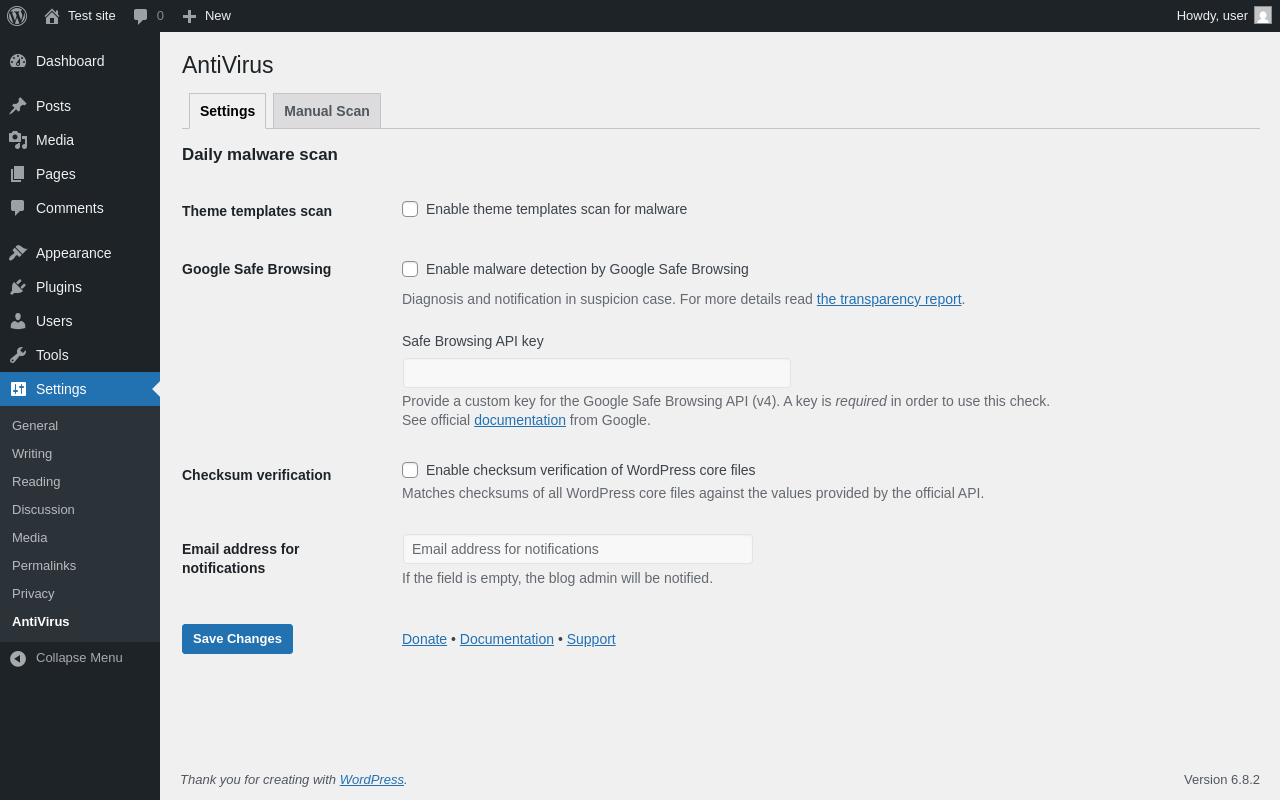Open the Users menu label

(54, 321)
